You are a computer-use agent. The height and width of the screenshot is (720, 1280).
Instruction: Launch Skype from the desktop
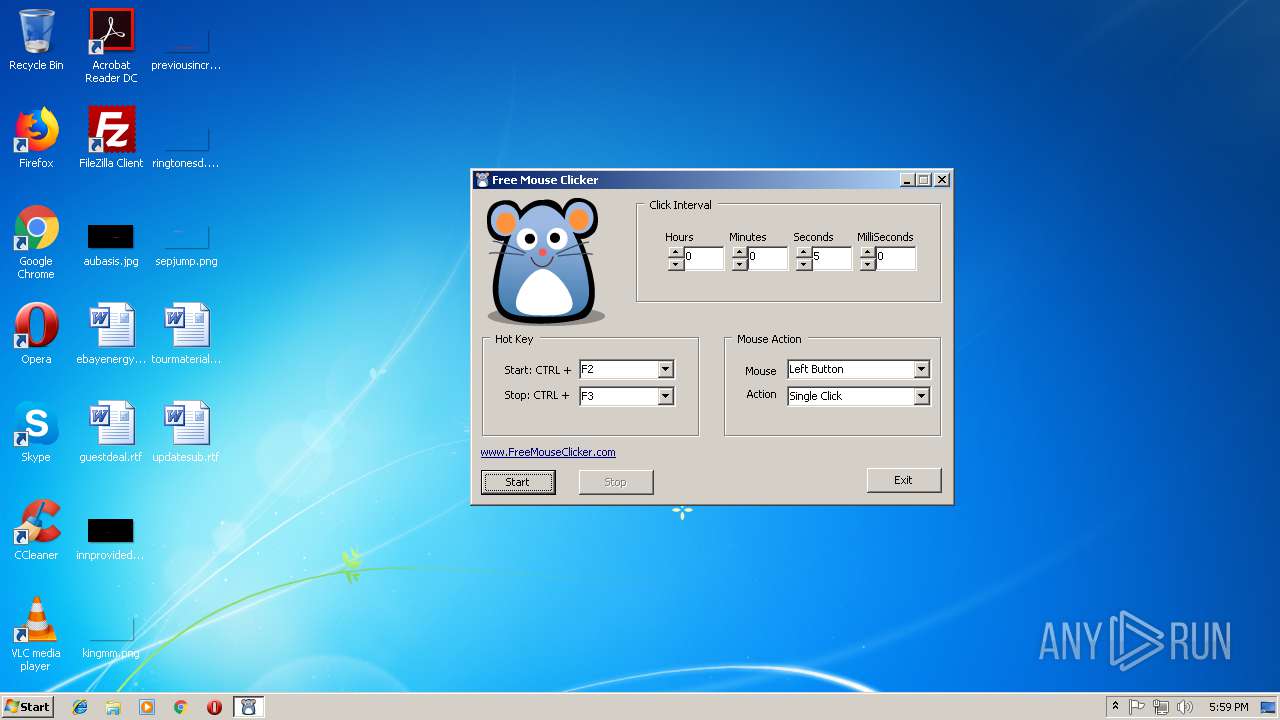[36, 432]
